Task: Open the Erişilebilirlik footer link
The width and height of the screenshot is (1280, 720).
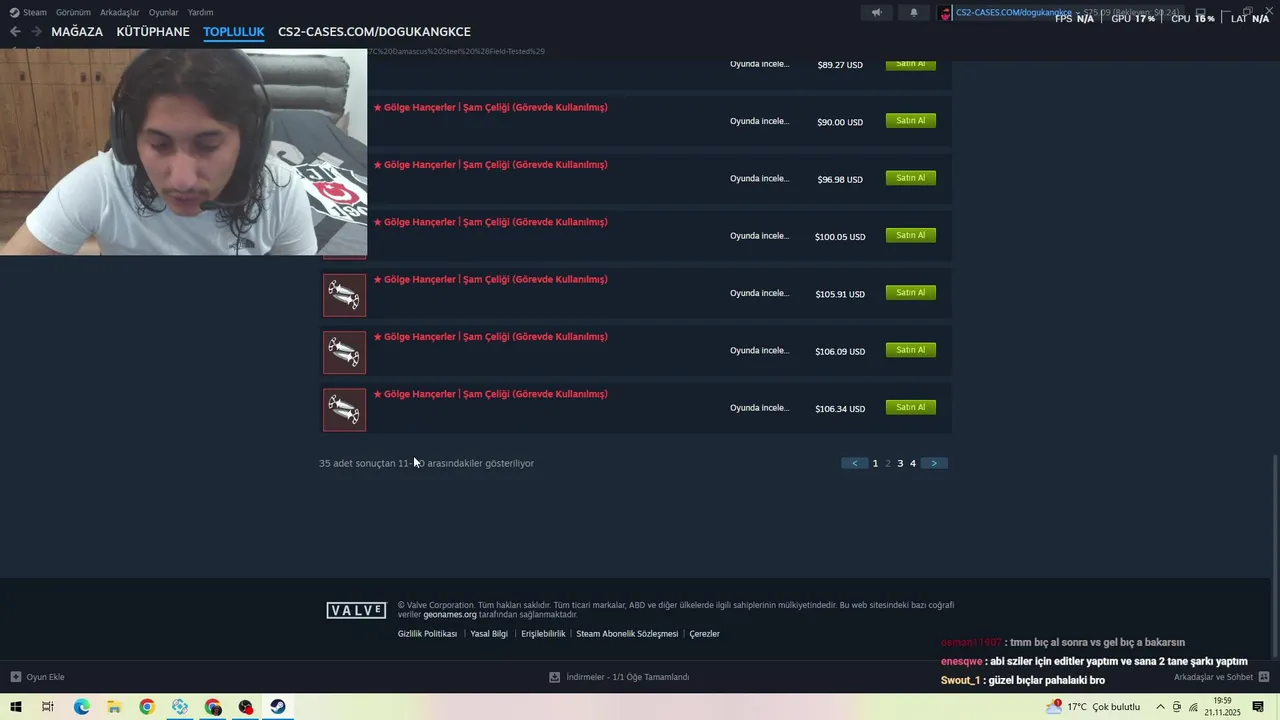Action: coord(543,634)
